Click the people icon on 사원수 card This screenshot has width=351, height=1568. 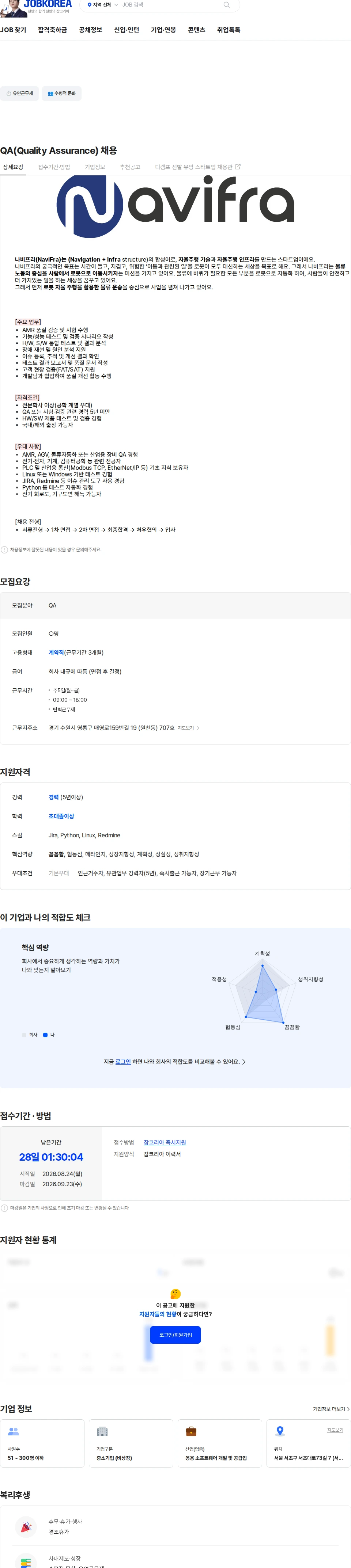14,1432
